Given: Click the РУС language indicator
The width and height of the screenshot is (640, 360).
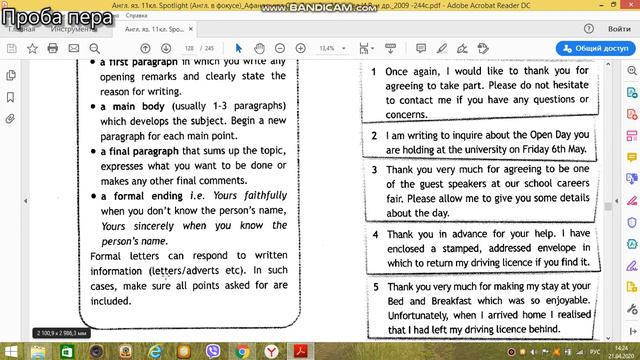Looking at the screenshot, I should point(595,352).
